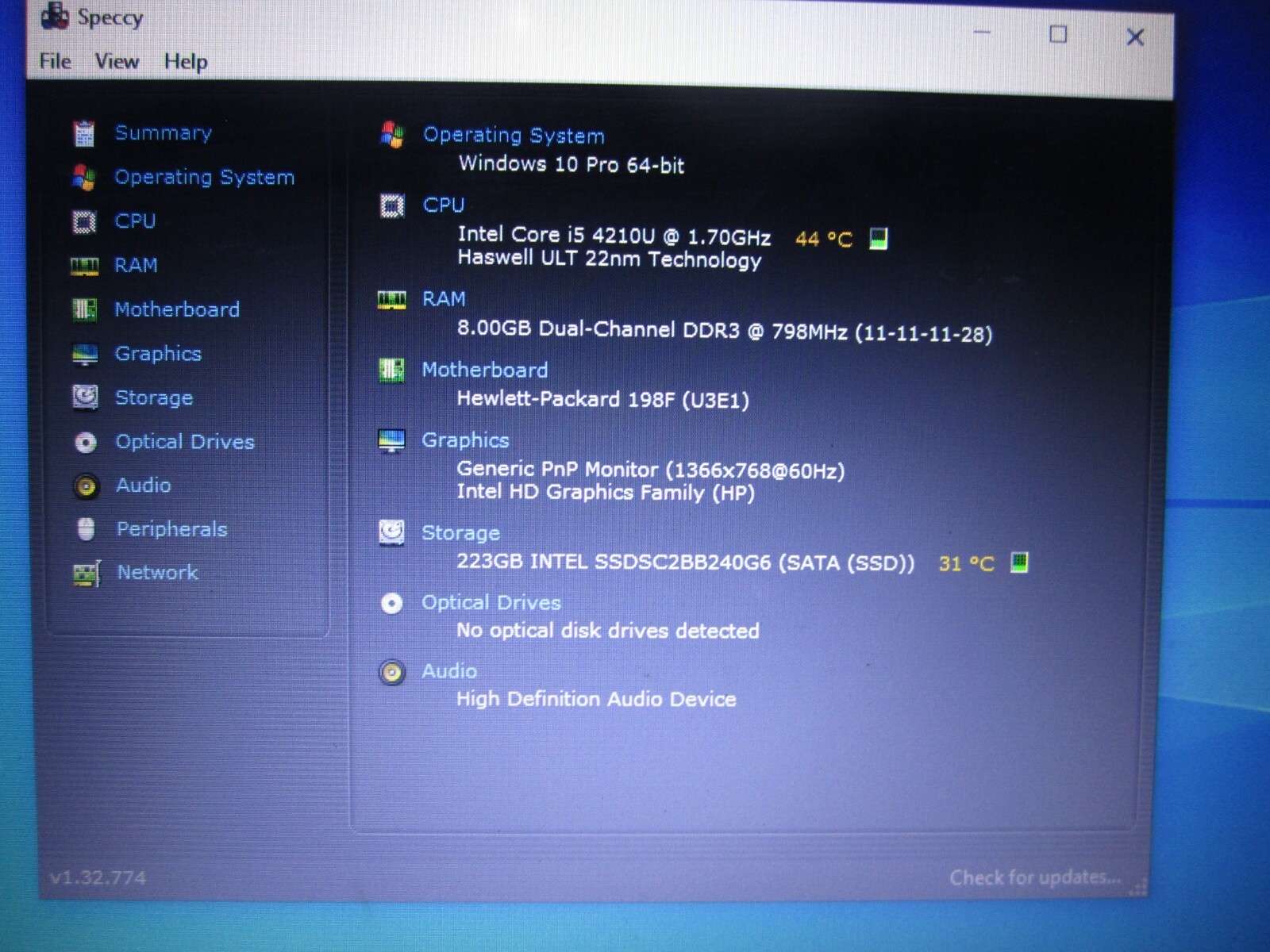
Task: Open the Help menu
Action: pos(186,62)
